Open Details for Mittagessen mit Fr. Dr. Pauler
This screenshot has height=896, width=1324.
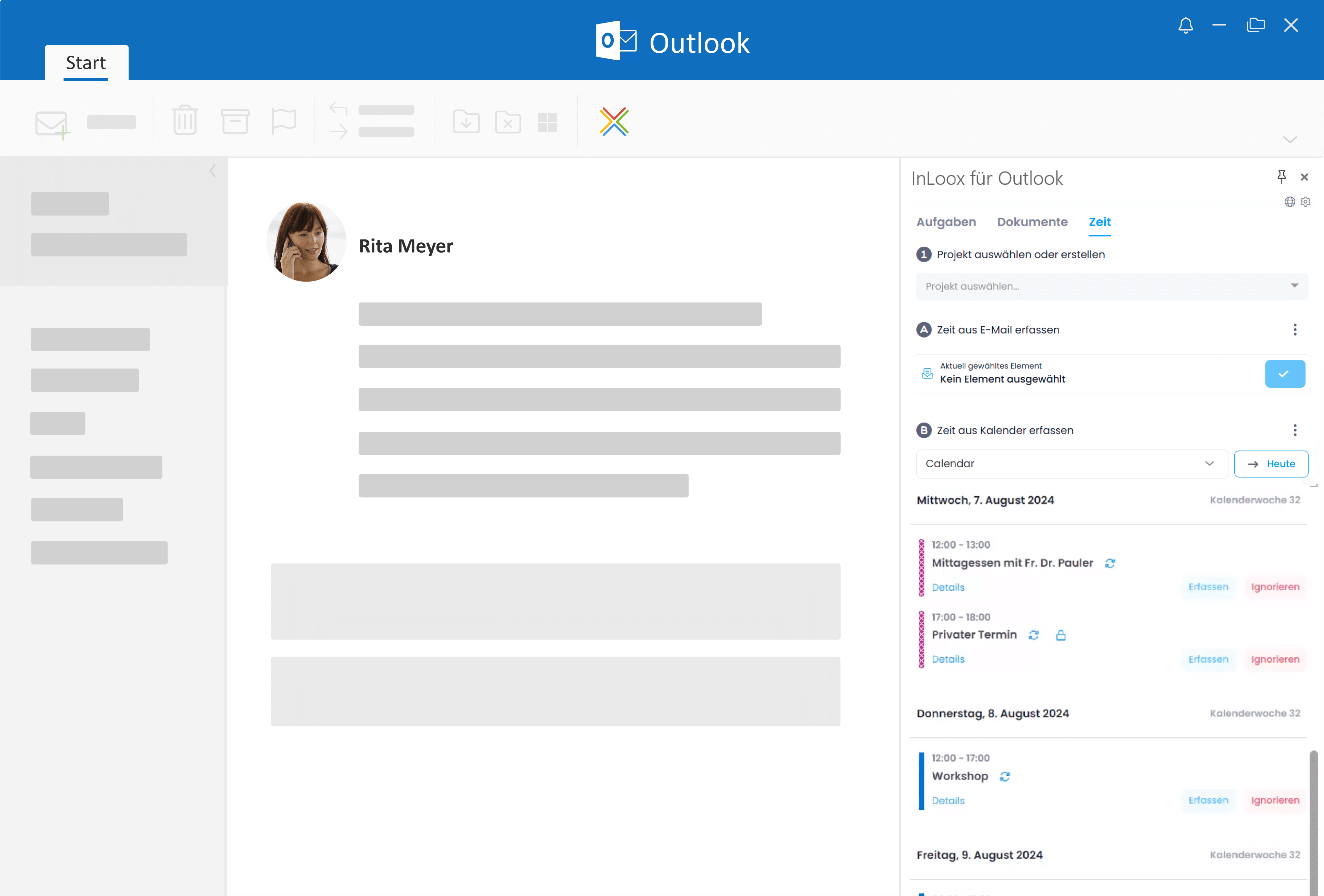pos(948,588)
